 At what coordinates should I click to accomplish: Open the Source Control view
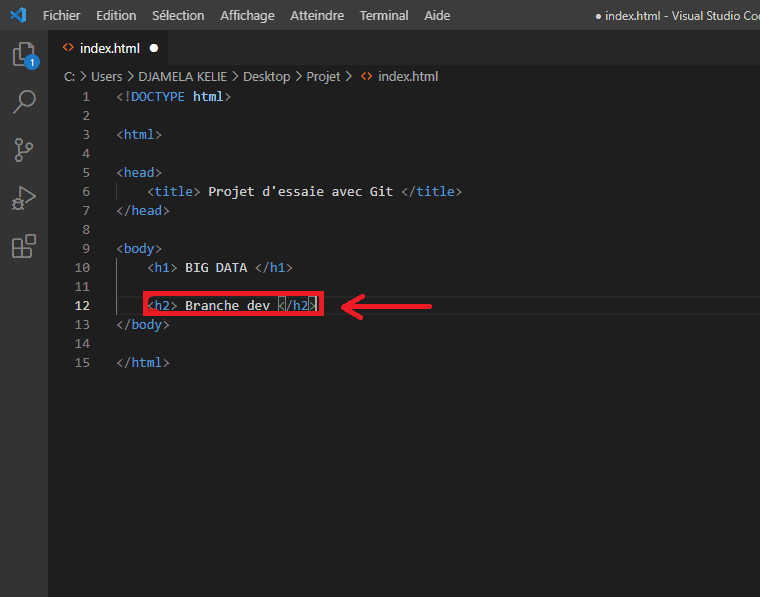pyautogui.click(x=24, y=150)
